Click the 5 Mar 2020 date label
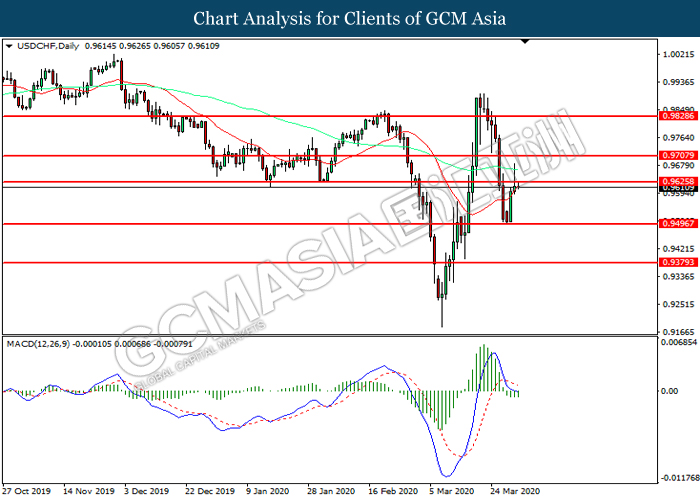The height and width of the screenshot is (500, 700). pyautogui.click(x=452, y=491)
